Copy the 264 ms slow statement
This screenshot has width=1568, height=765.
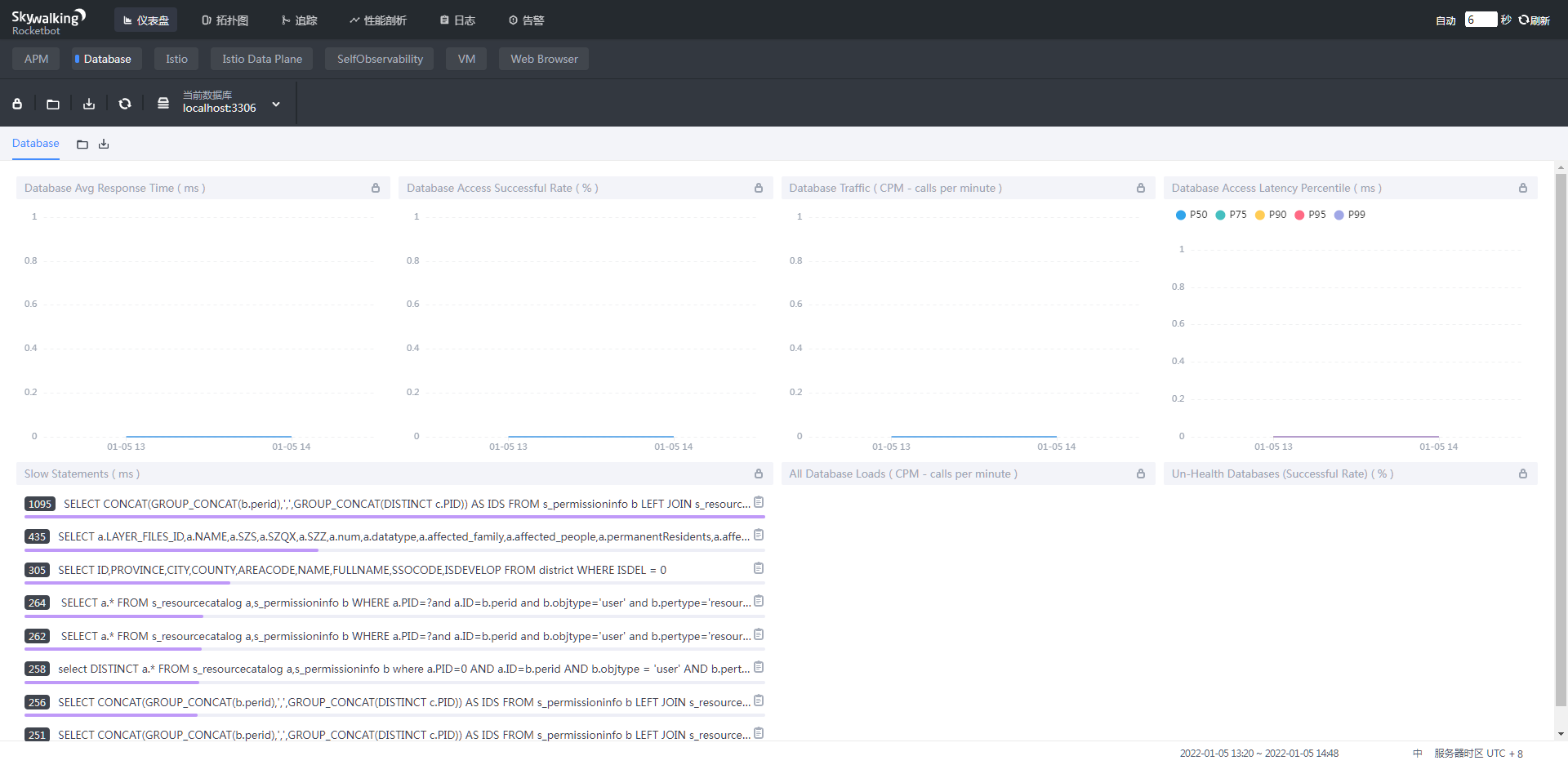tap(759, 601)
